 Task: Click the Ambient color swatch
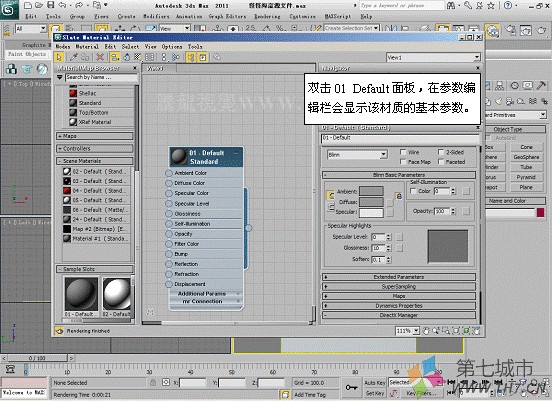[371, 191]
